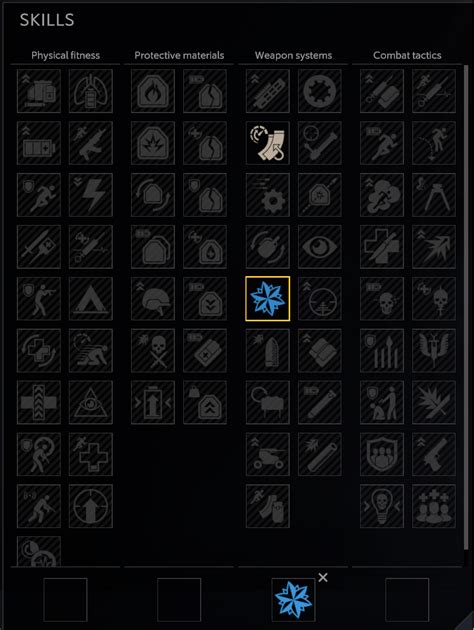Select the all-seeing eye pyramid skill
The height and width of the screenshot is (630, 474).
[91, 403]
